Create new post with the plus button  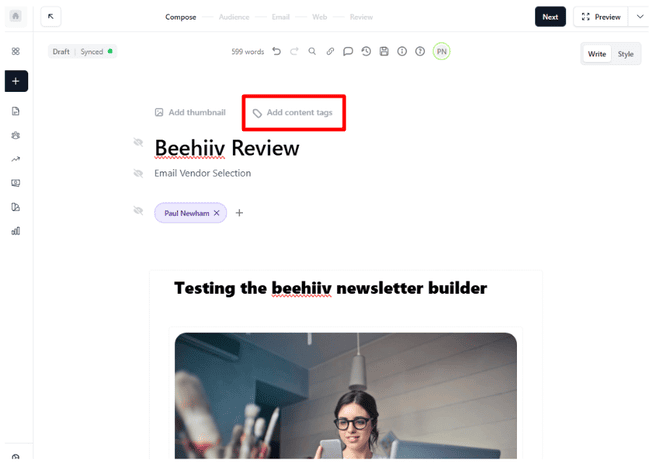[16, 81]
